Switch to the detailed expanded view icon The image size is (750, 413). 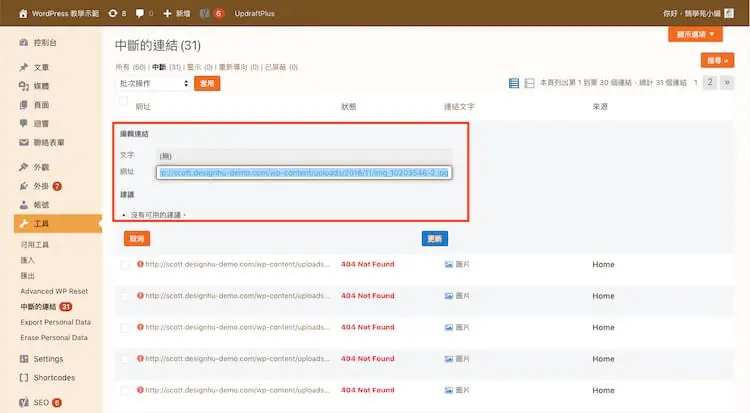(x=529, y=83)
